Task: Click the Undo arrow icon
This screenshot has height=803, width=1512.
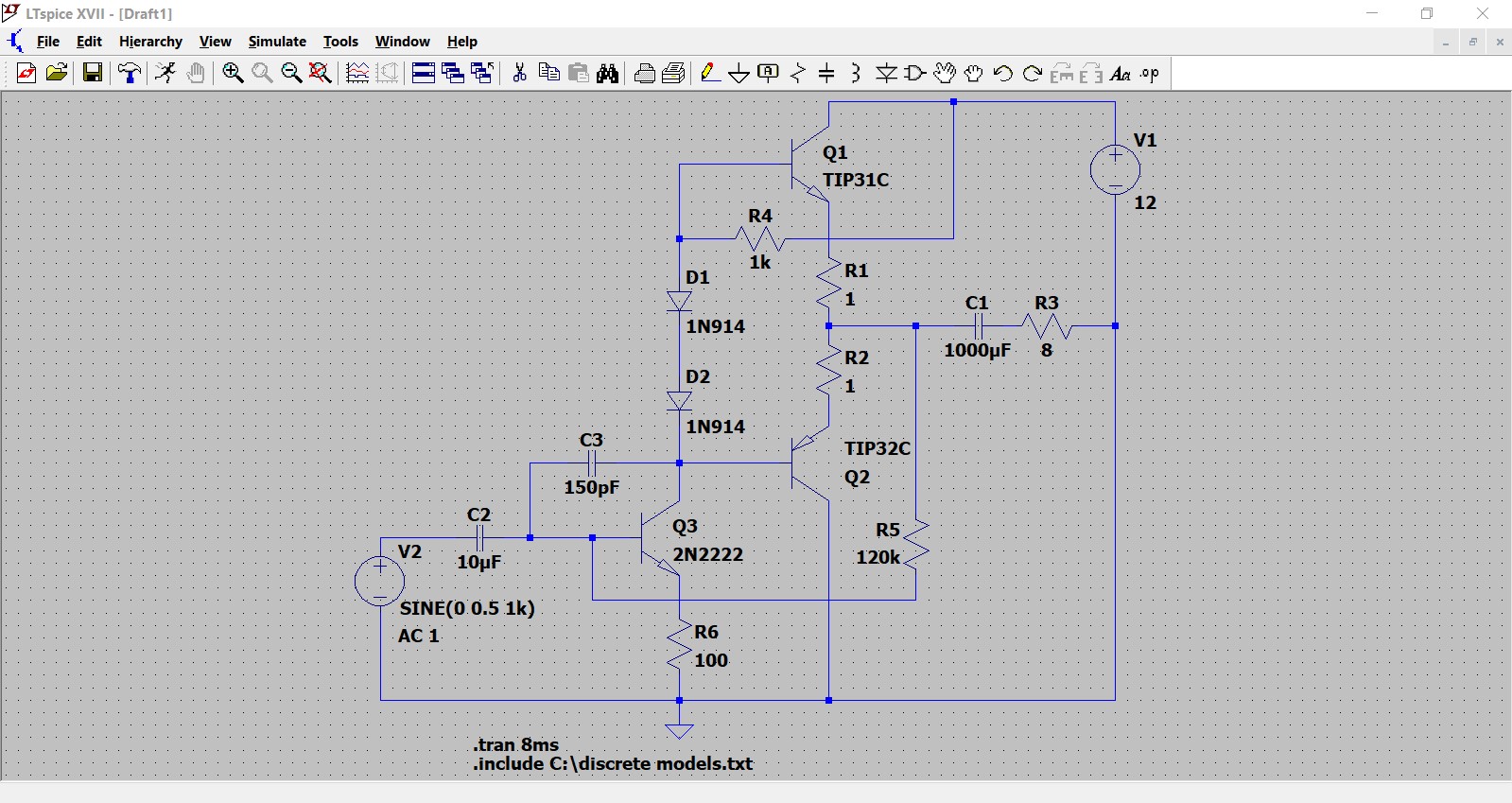Action: pos(1003,74)
